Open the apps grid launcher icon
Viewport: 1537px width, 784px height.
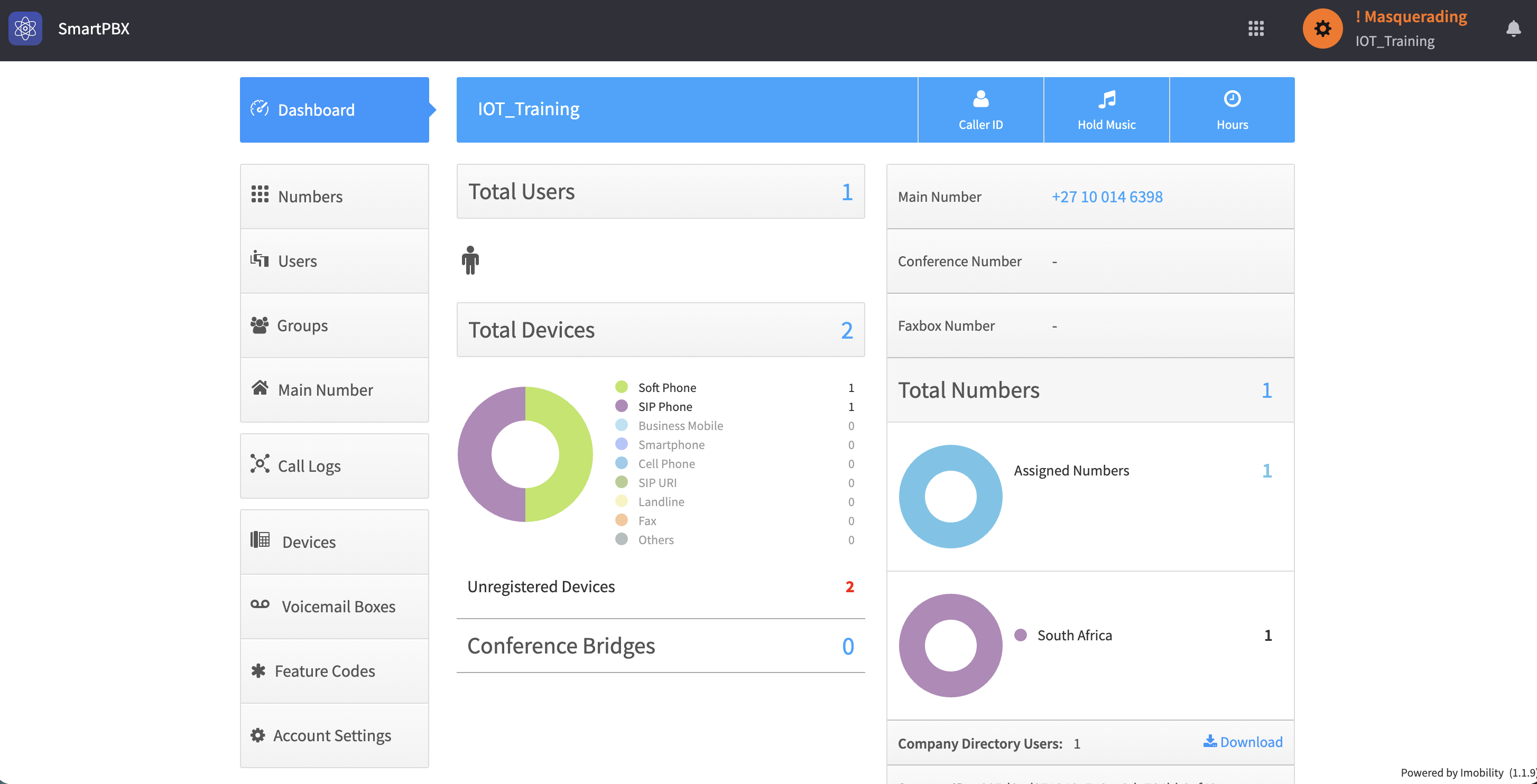(x=1256, y=28)
